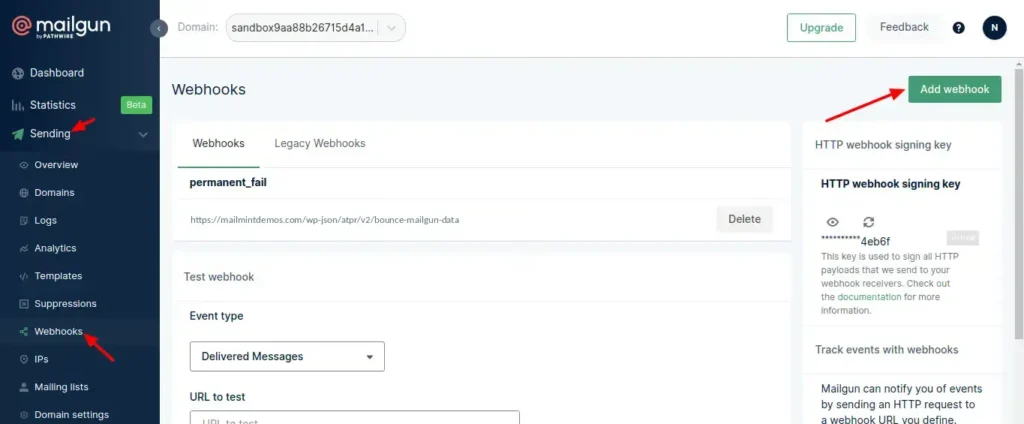The width and height of the screenshot is (1024, 424).
Task: Open the help question mark icon
Action: pyautogui.click(x=958, y=28)
